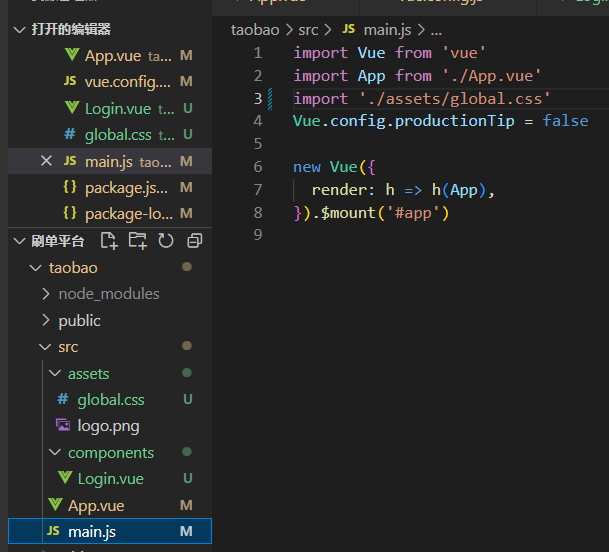This screenshot has width=609, height=552.
Task: Collapse all folders in explorer
Action: click(x=195, y=241)
